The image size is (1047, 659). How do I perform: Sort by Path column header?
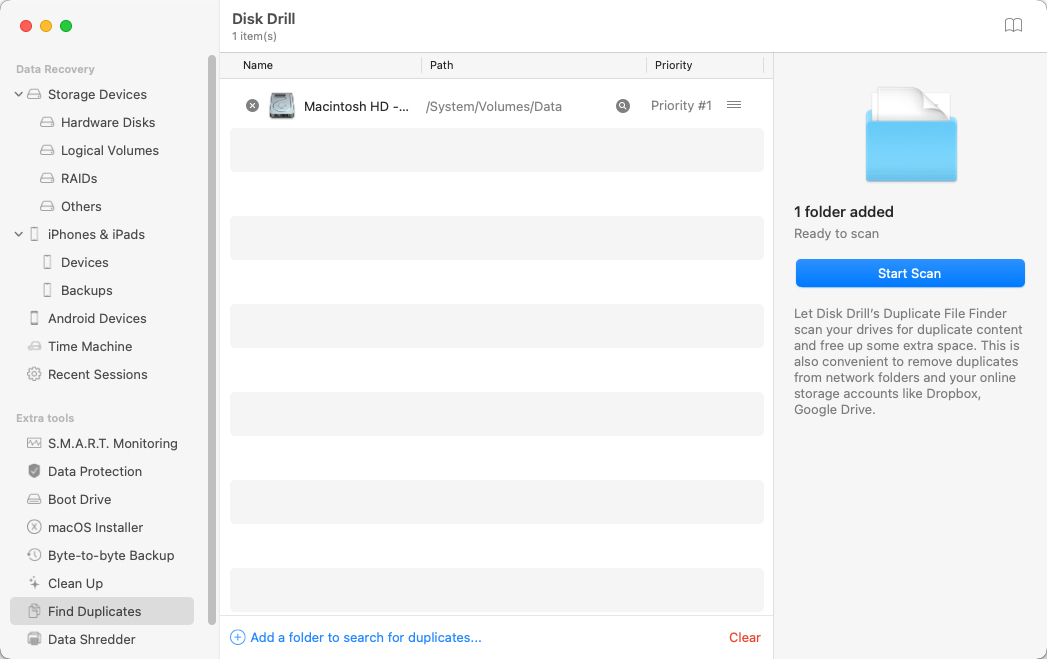[441, 65]
